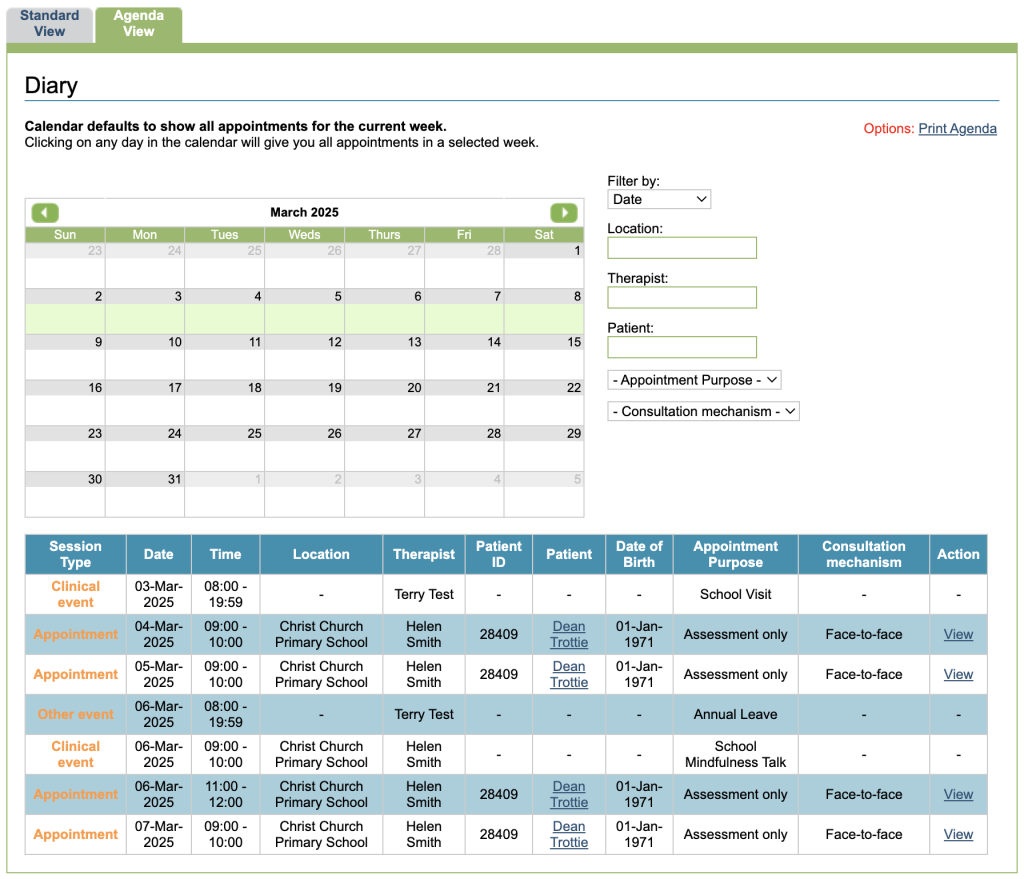Click into the Patient filter field
Screen dimensions: 1024x879
point(682,347)
